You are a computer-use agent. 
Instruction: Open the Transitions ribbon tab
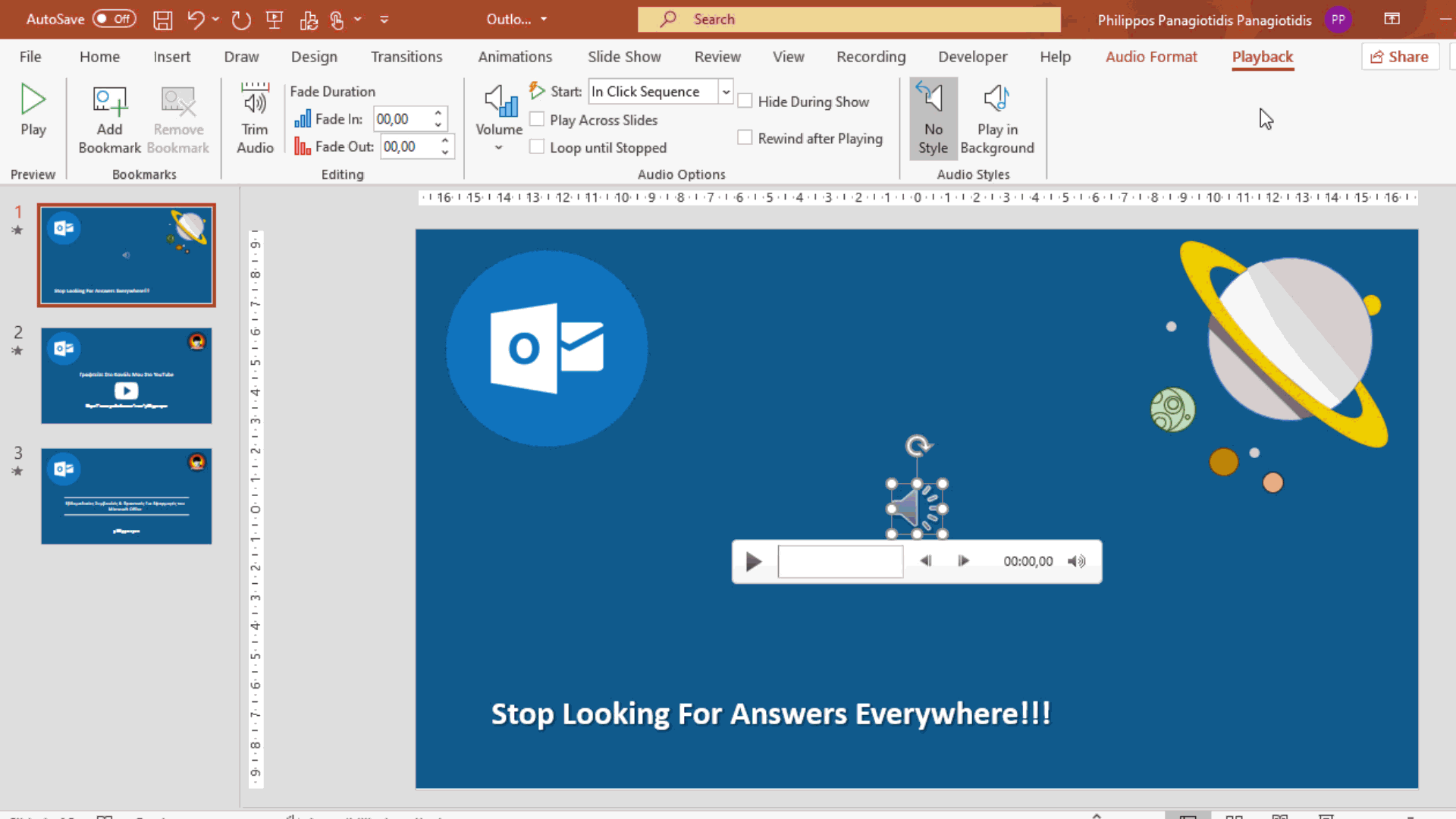click(x=406, y=56)
